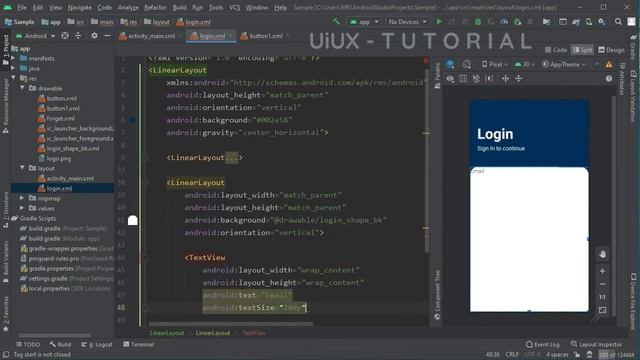The height and width of the screenshot is (360, 640).
Task: Open the No Devices dropdown
Action: [x=407, y=22]
